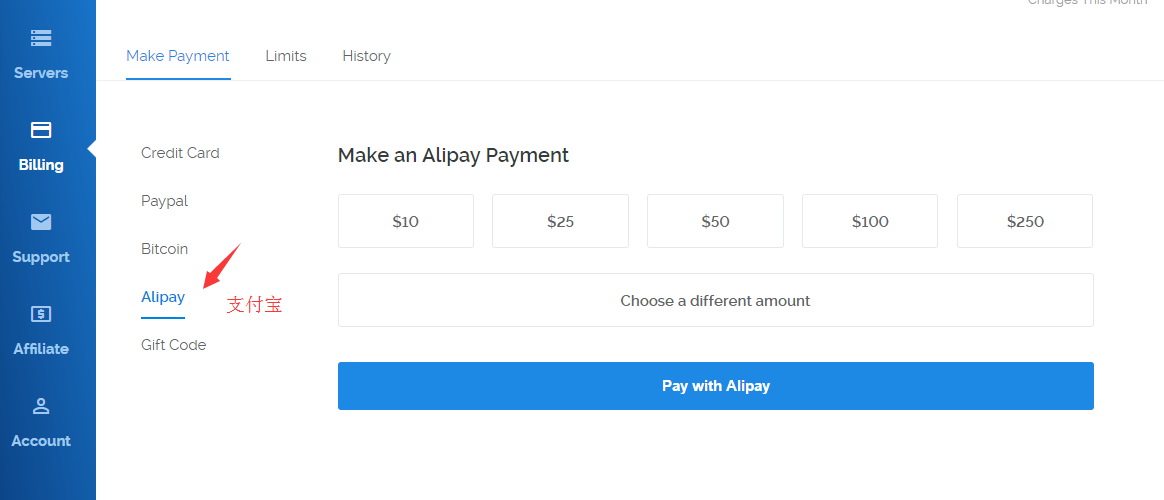Click the Account person icon
Viewport: 1164px width, 500px height.
coord(41,406)
